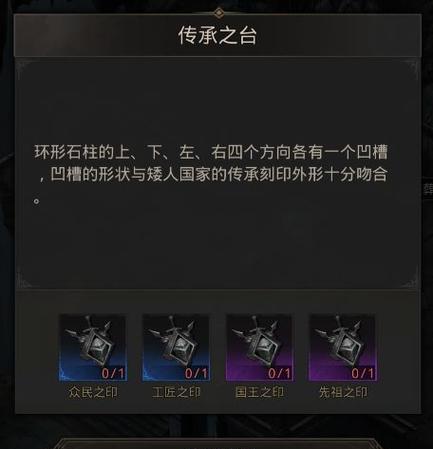
Task: Click the description text about 环形石柱
Action: (x=211, y=174)
